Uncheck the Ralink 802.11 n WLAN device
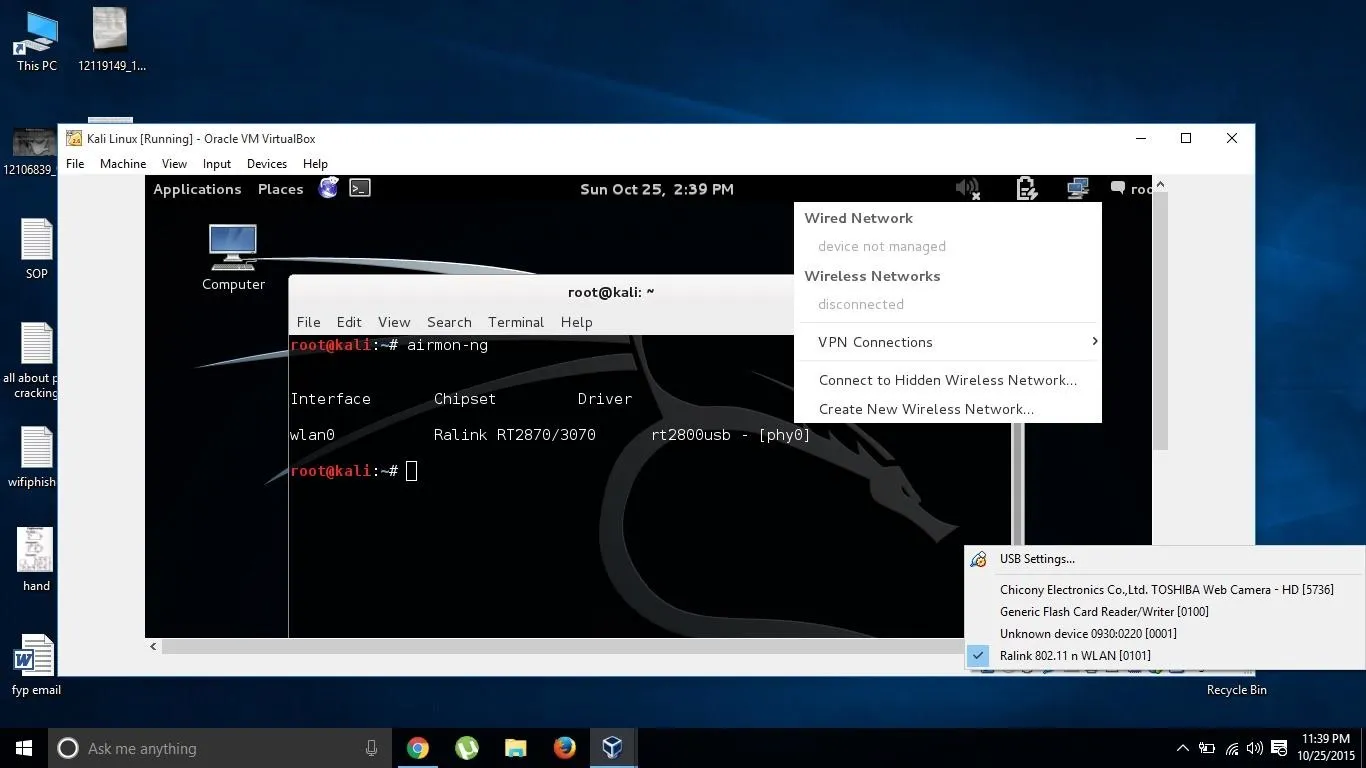Screen dimensions: 1366x768 [1075, 656]
